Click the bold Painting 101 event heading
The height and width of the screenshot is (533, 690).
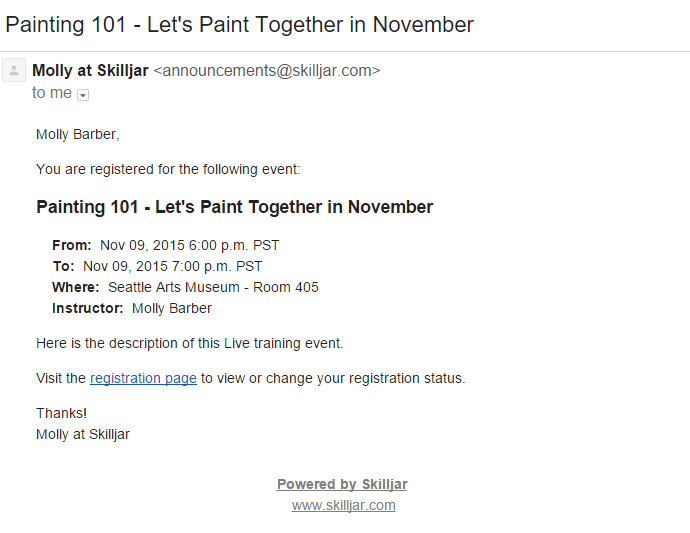click(234, 207)
